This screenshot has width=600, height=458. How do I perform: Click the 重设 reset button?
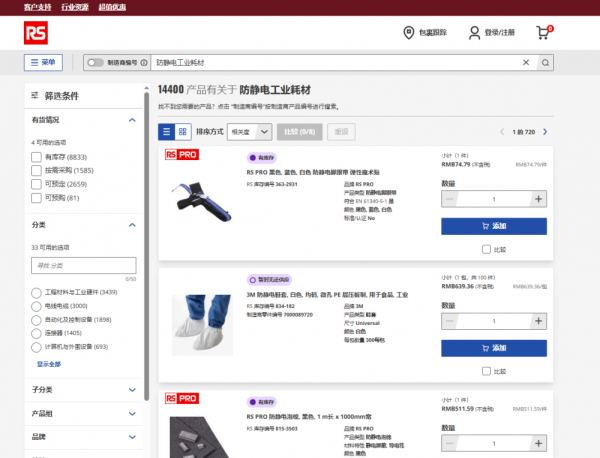(341, 132)
